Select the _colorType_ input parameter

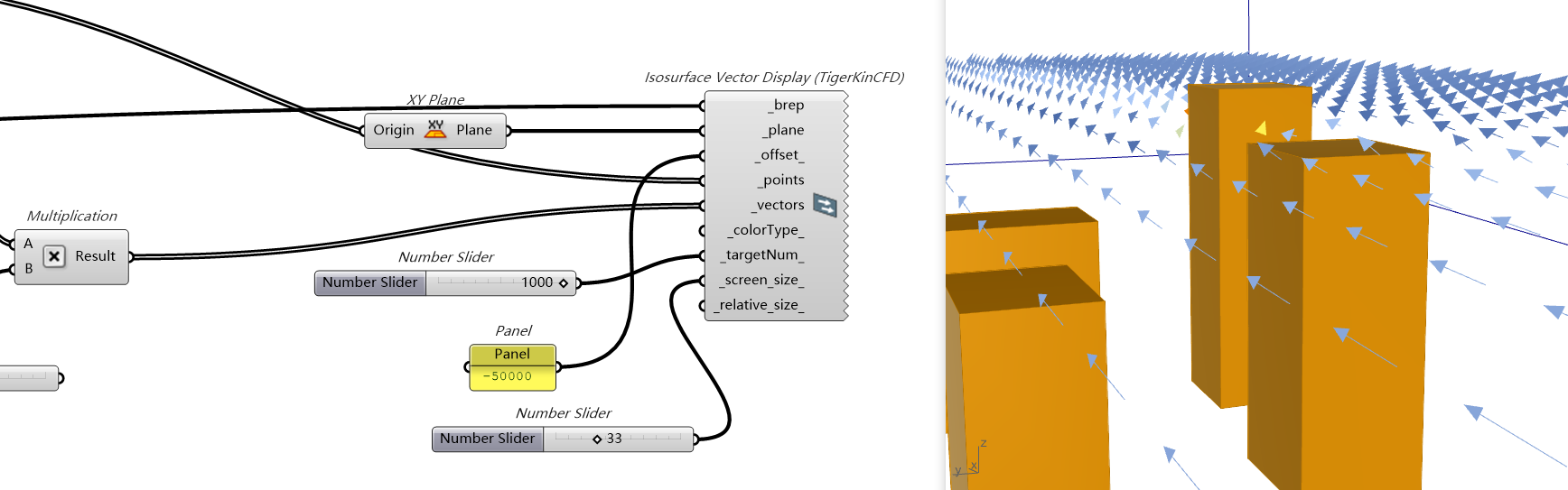[x=766, y=230]
